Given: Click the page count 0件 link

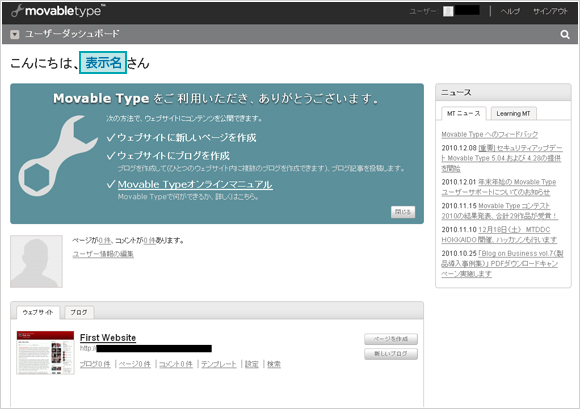Looking at the screenshot, I should pyautogui.click(x=105, y=240).
